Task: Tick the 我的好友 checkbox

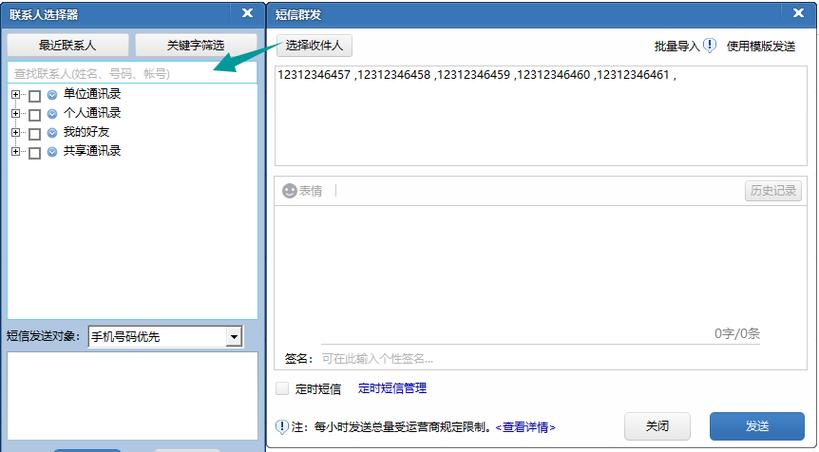Action: pos(34,134)
